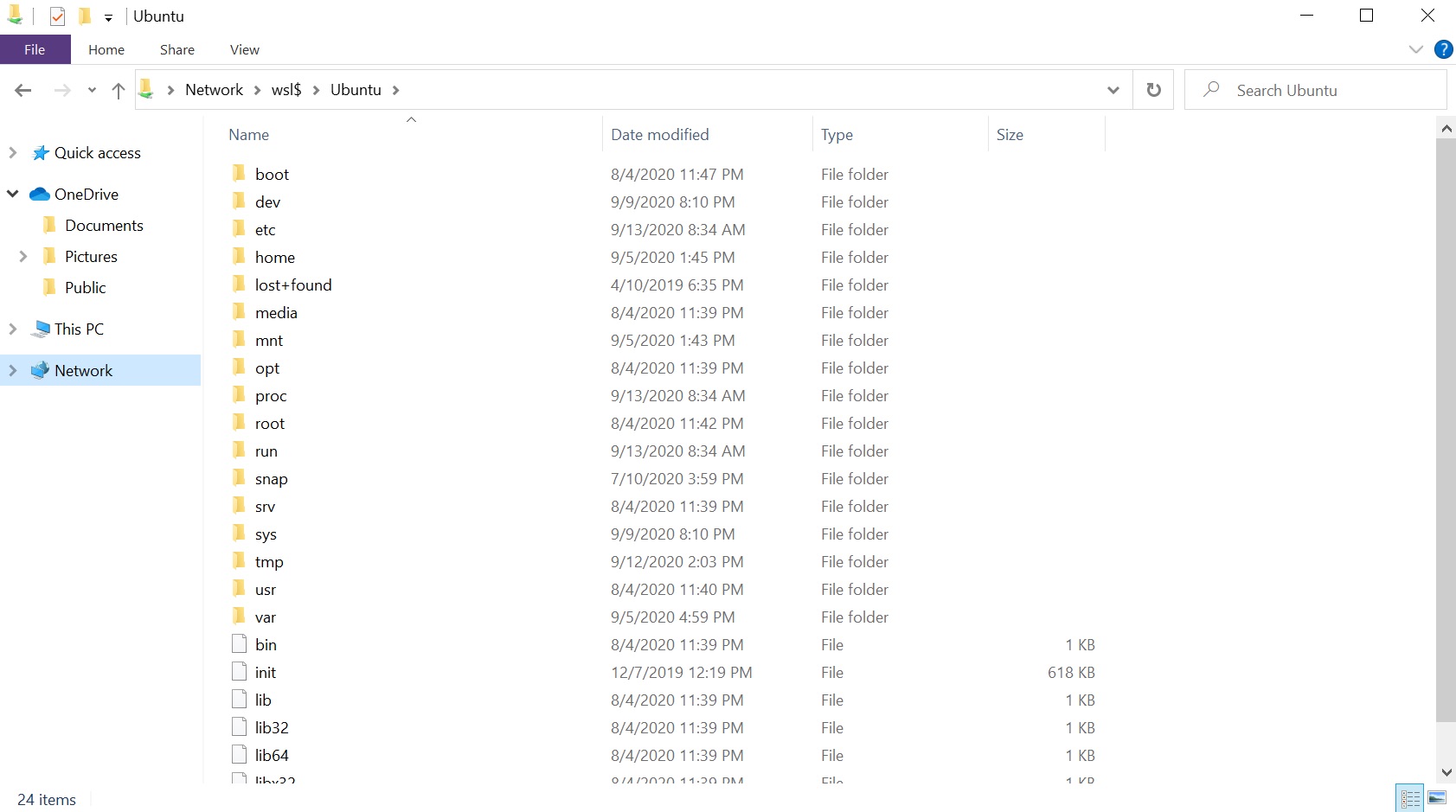Collapse the OneDrive tree node

click(13, 194)
